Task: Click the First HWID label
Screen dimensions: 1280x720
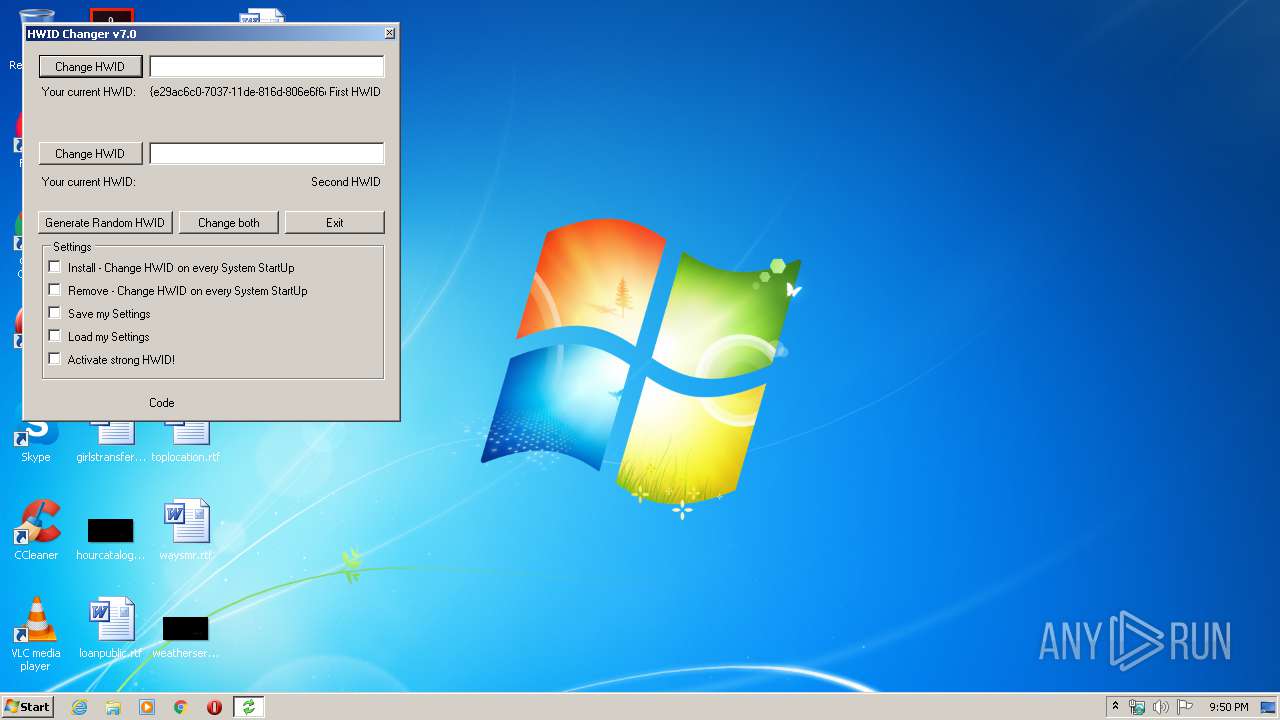Action: [x=355, y=92]
